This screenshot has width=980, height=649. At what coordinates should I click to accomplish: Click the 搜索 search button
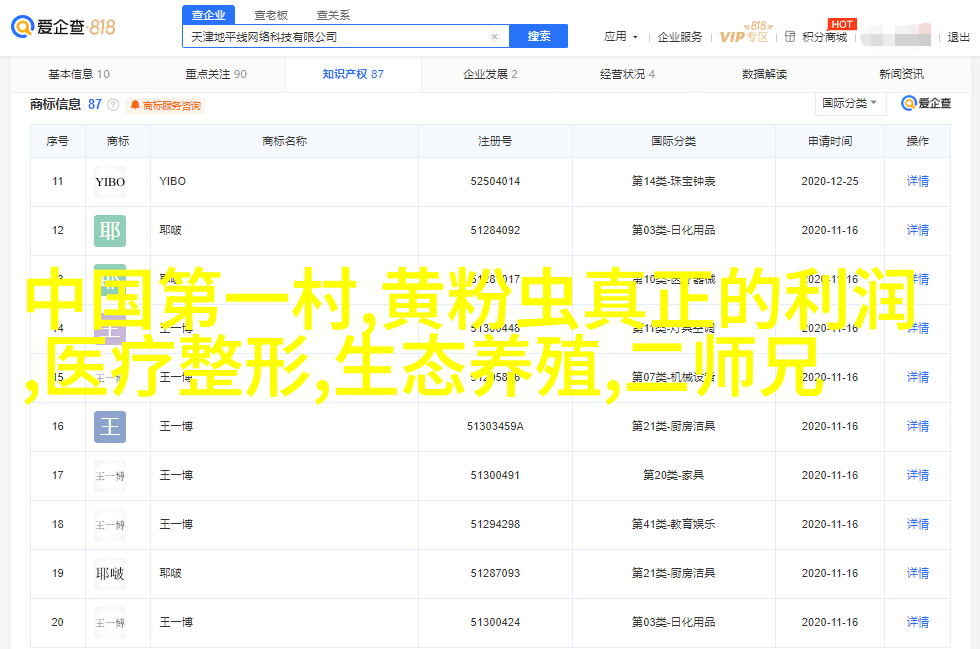[x=539, y=36]
